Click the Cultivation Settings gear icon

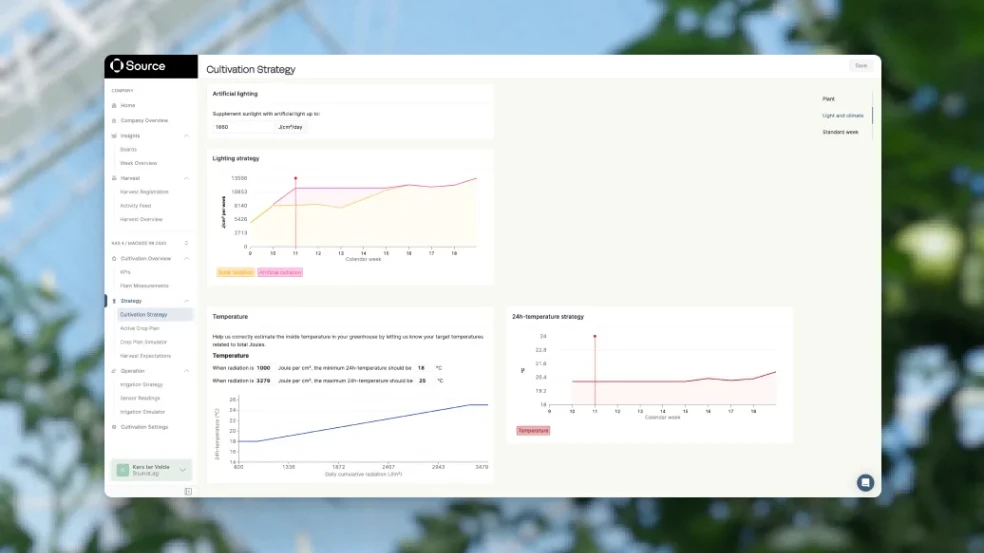point(114,427)
